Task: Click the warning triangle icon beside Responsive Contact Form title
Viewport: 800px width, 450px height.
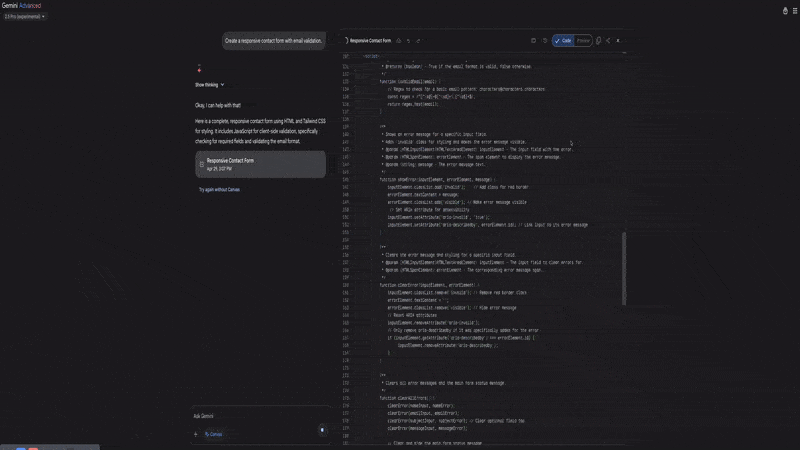Action: (398, 41)
